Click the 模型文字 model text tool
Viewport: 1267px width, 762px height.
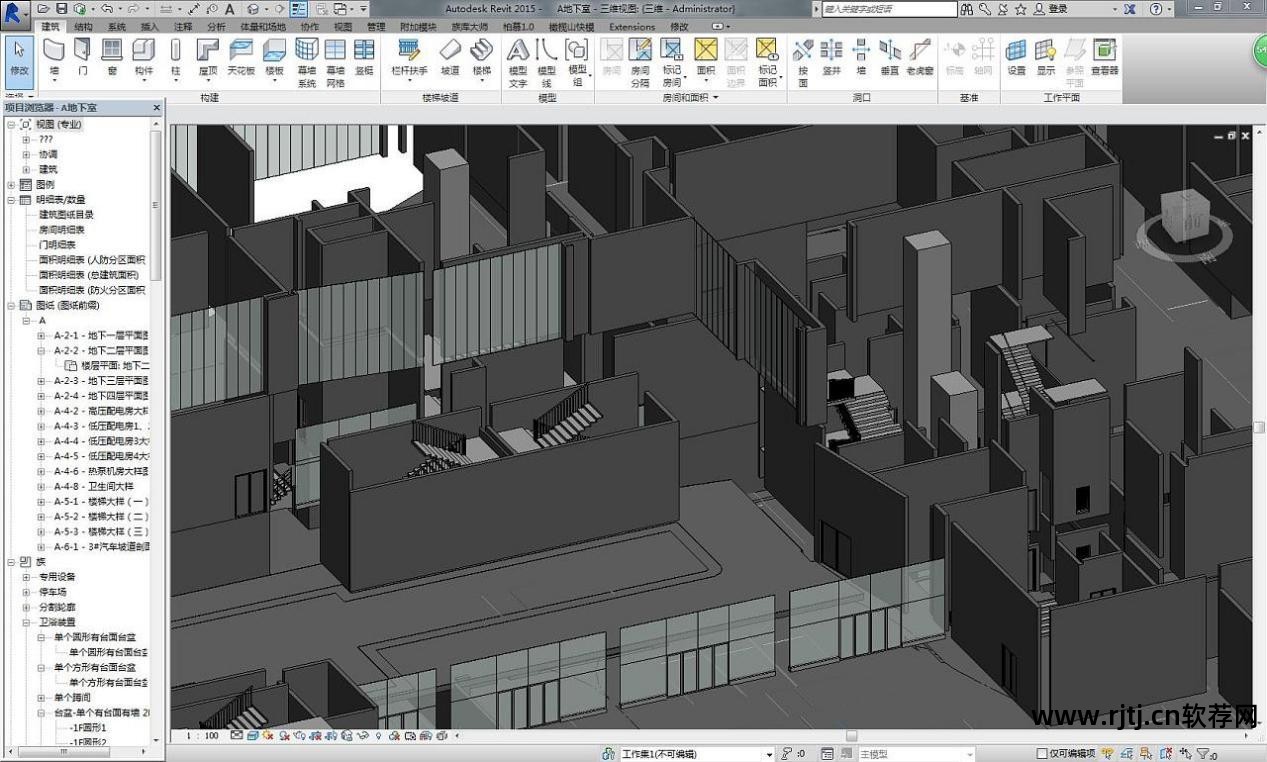click(x=518, y=62)
